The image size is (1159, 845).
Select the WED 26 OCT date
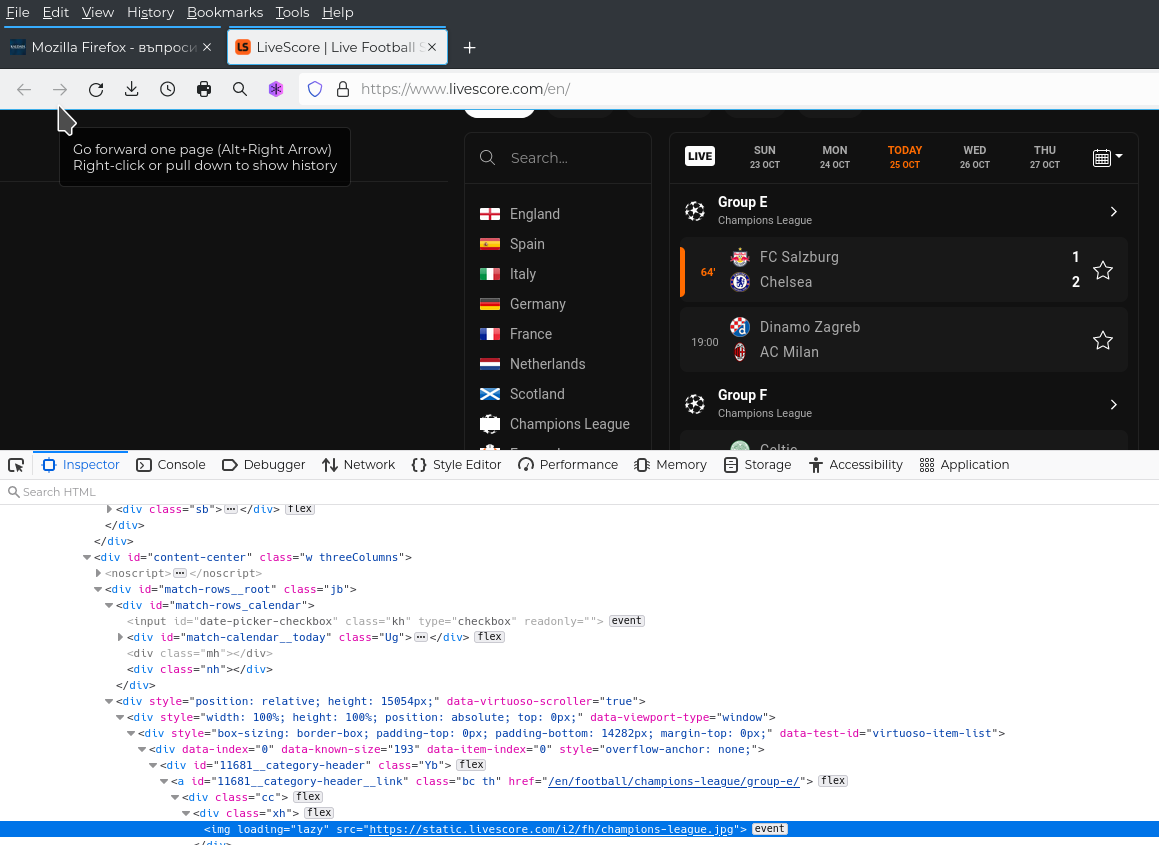coord(974,157)
